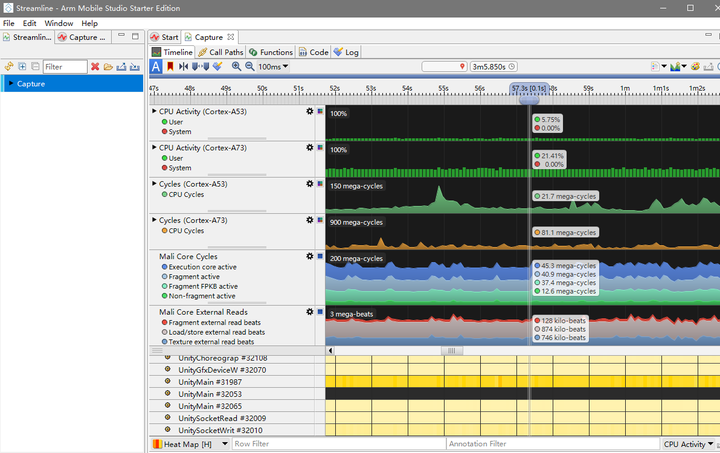Toggle the User series in CPU Activity (Cortex-A53)
This screenshot has height=453, width=720.
[175, 122]
